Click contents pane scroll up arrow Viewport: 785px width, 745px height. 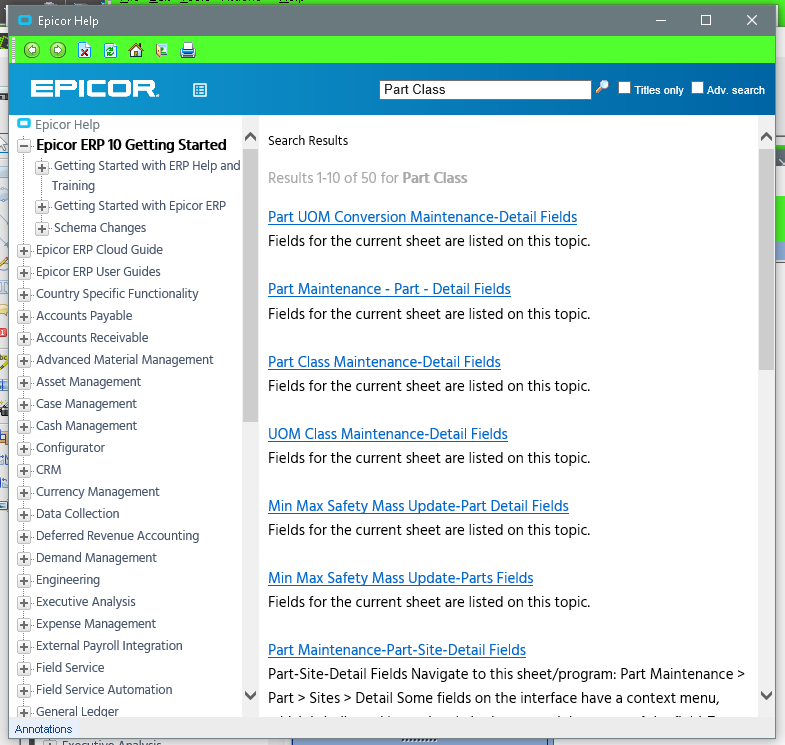pyautogui.click(x=250, y=137)
